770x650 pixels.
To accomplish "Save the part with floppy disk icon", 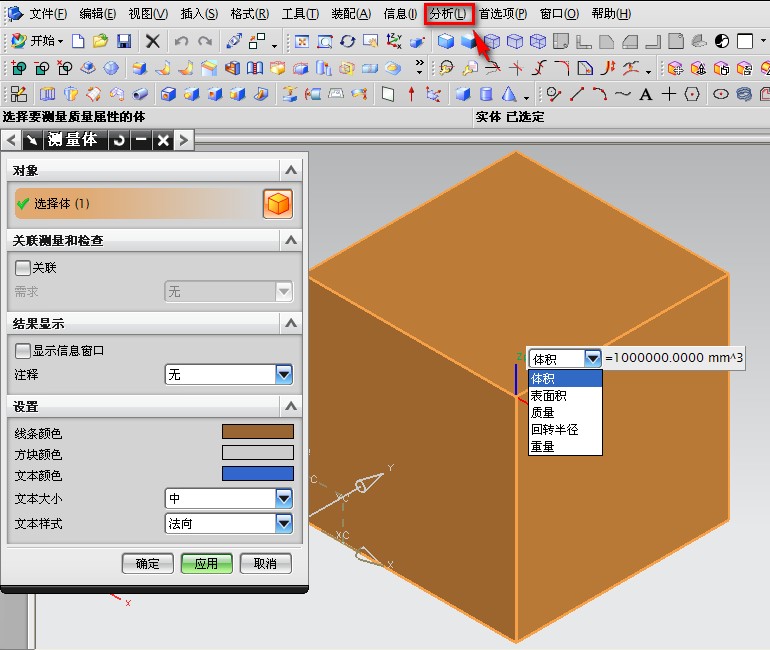I will (124, 41).
